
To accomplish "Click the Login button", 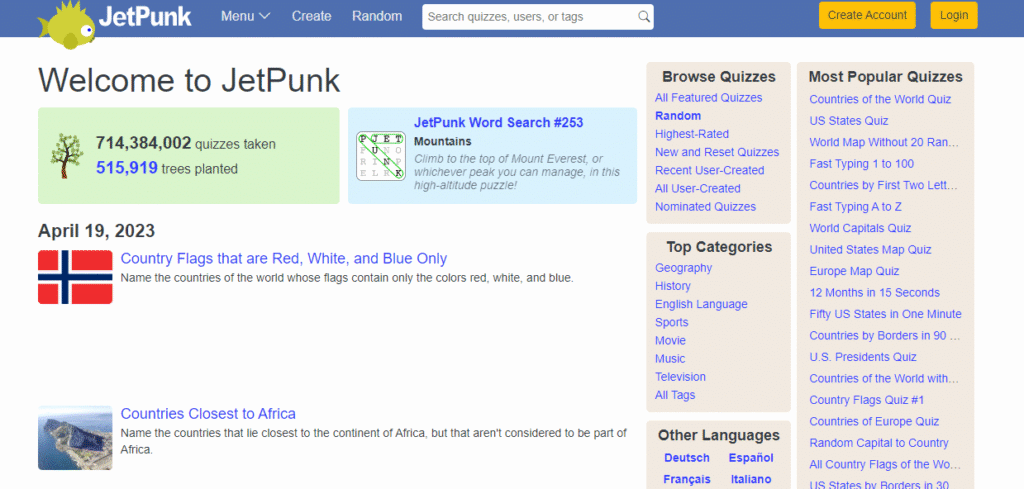I will (x=954, y=15).
